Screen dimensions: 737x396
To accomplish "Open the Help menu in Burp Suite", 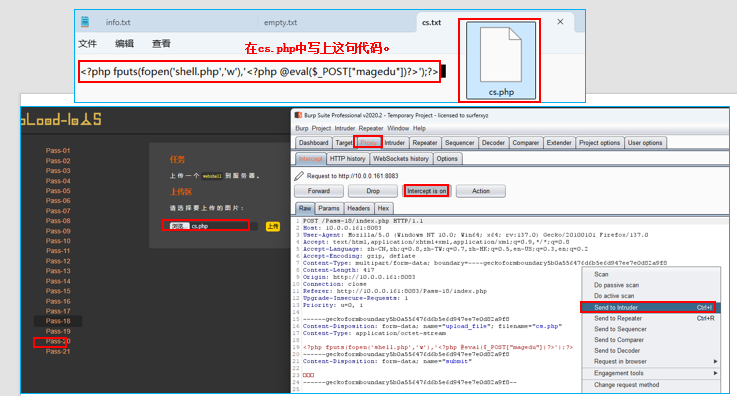I will coord(419,128).
